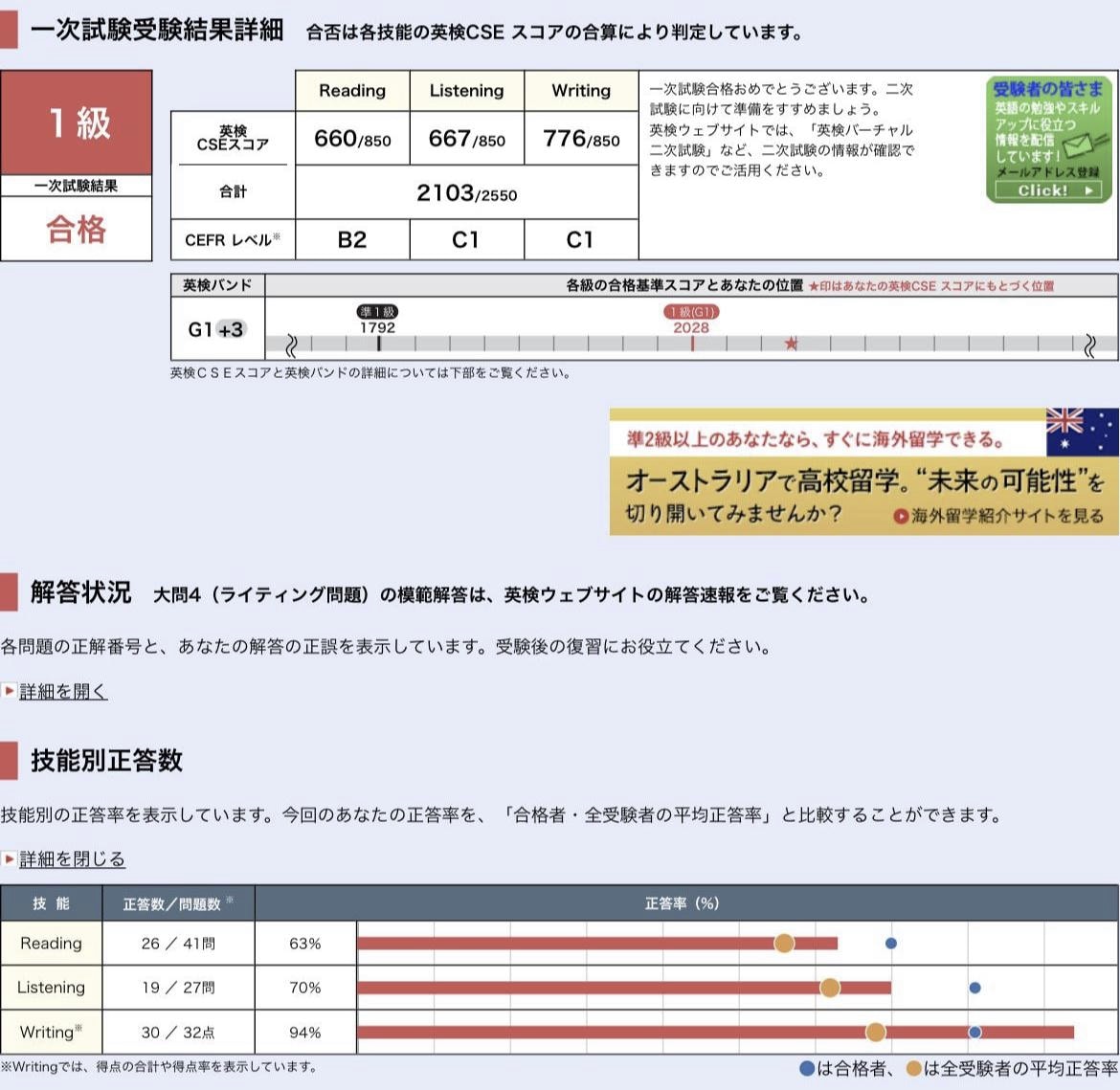The width and height of the screenshot is (1120, 1090).
Task: Click the red star marker on score band
Action: [x=791, y=344]
